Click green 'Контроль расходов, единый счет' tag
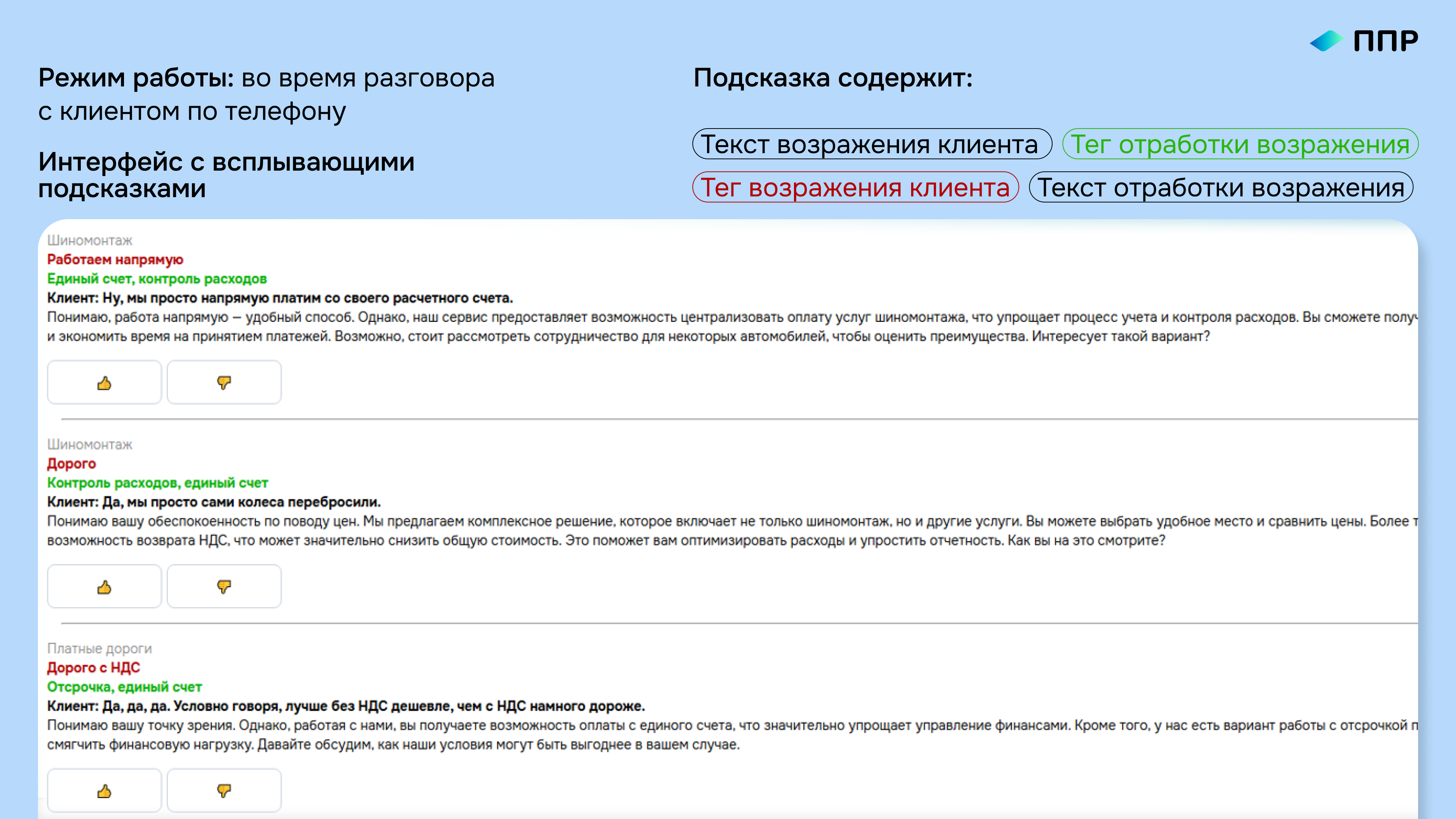Viewport: 1456px width, 819px height. (157, 483)
